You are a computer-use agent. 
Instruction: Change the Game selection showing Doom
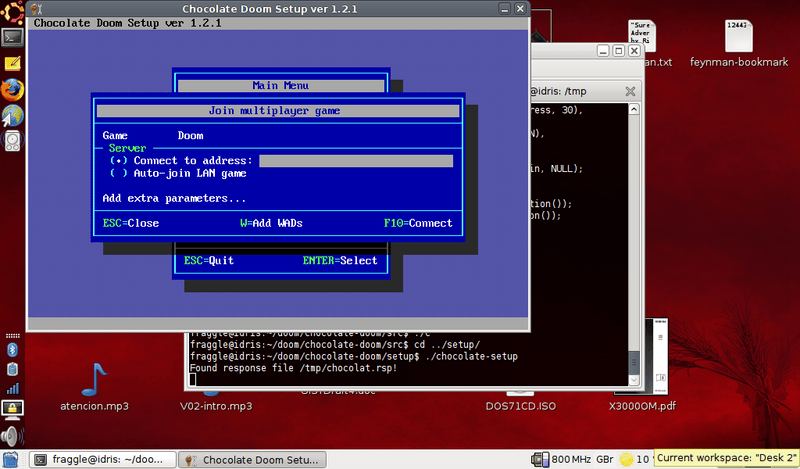190,136
